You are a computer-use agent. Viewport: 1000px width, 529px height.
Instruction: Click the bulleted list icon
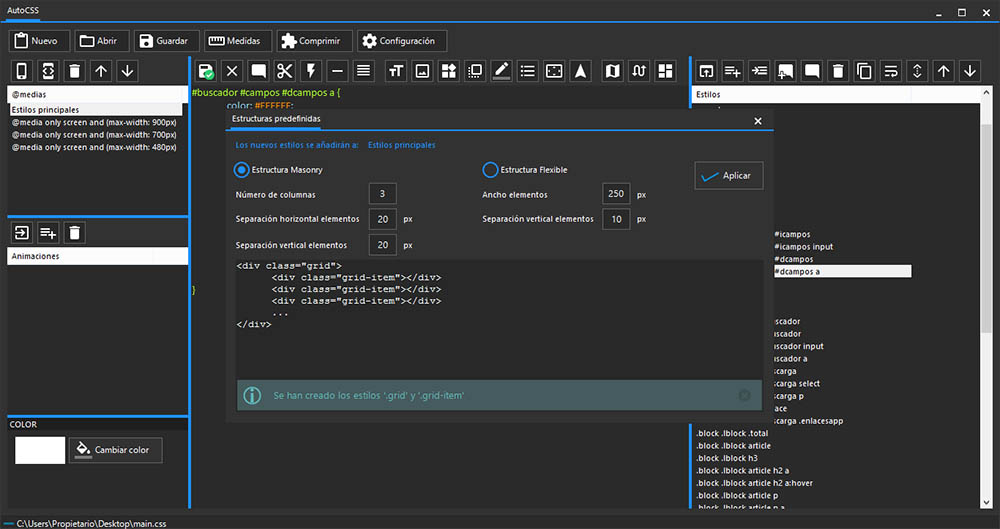(x=527, y=71)
